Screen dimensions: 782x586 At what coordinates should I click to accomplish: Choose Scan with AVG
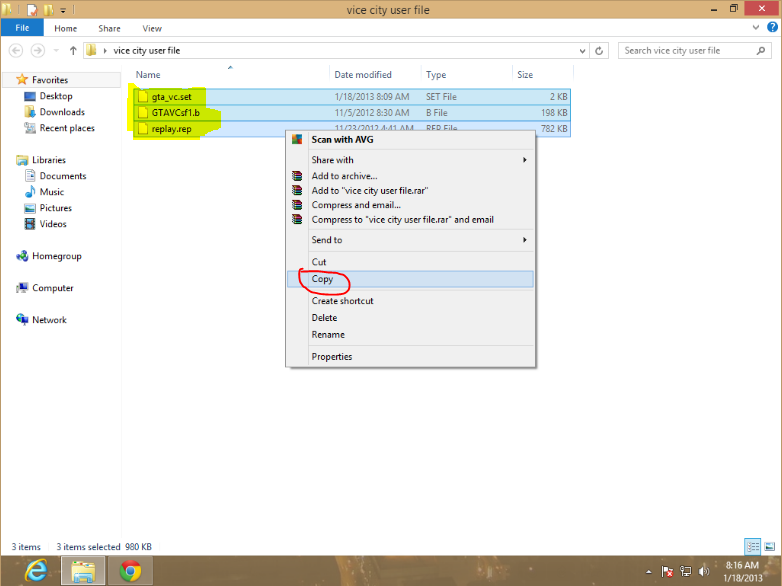coord(410,140)
